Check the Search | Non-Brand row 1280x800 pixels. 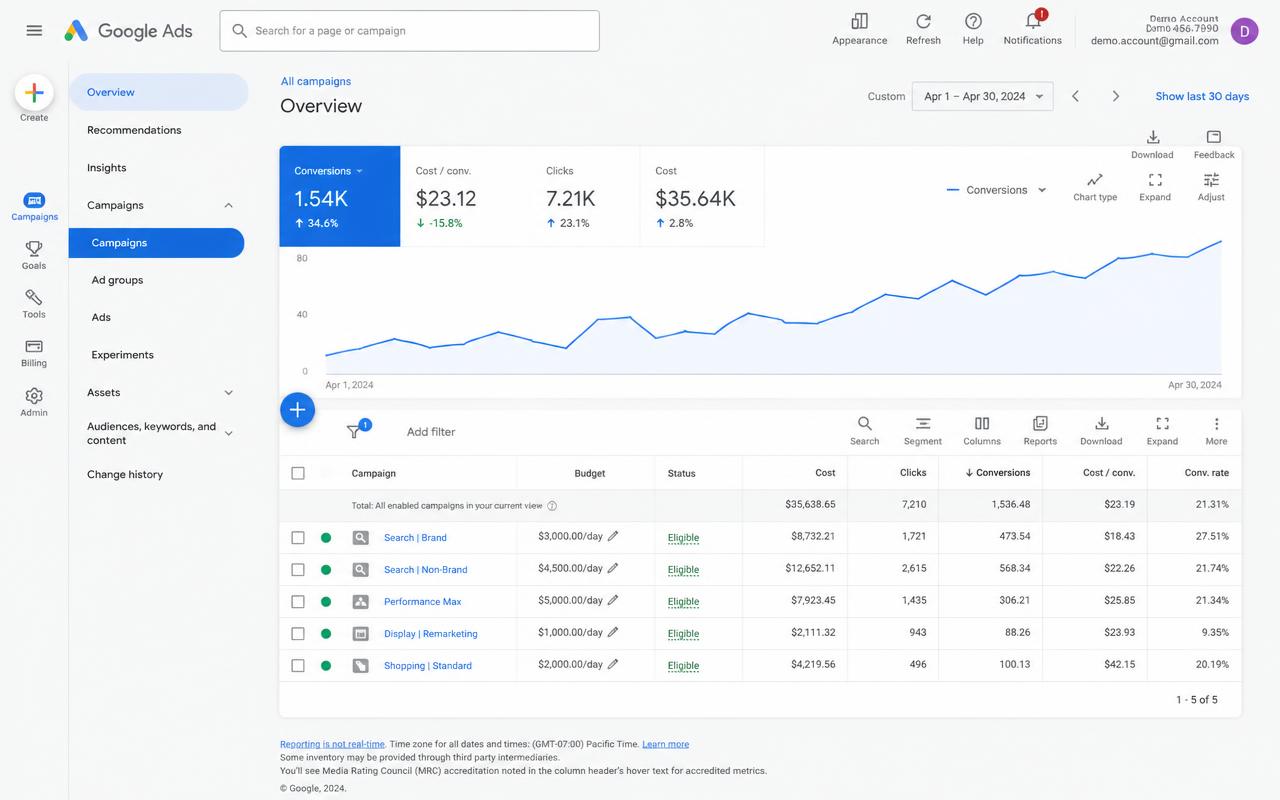pyautogui.click(x=298, y=570)
